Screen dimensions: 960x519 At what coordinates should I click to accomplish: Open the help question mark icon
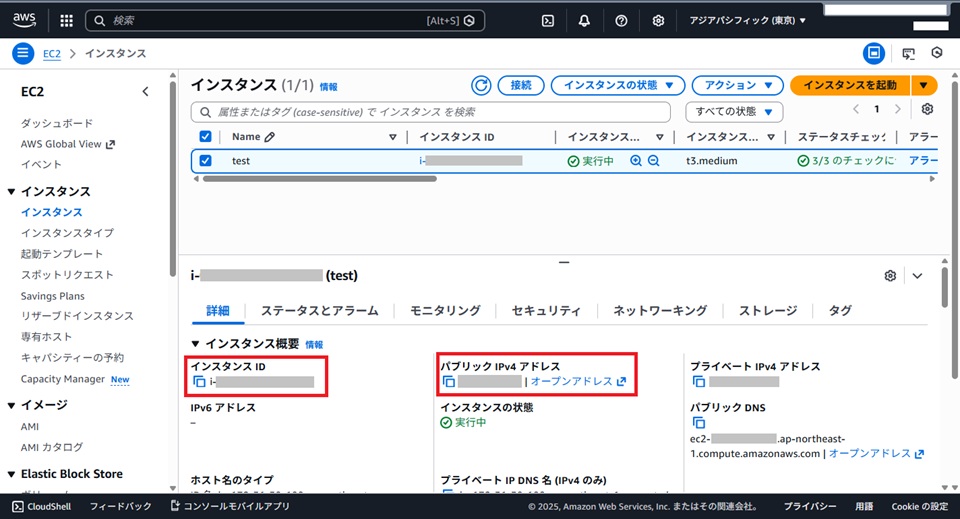pos(621,20)
